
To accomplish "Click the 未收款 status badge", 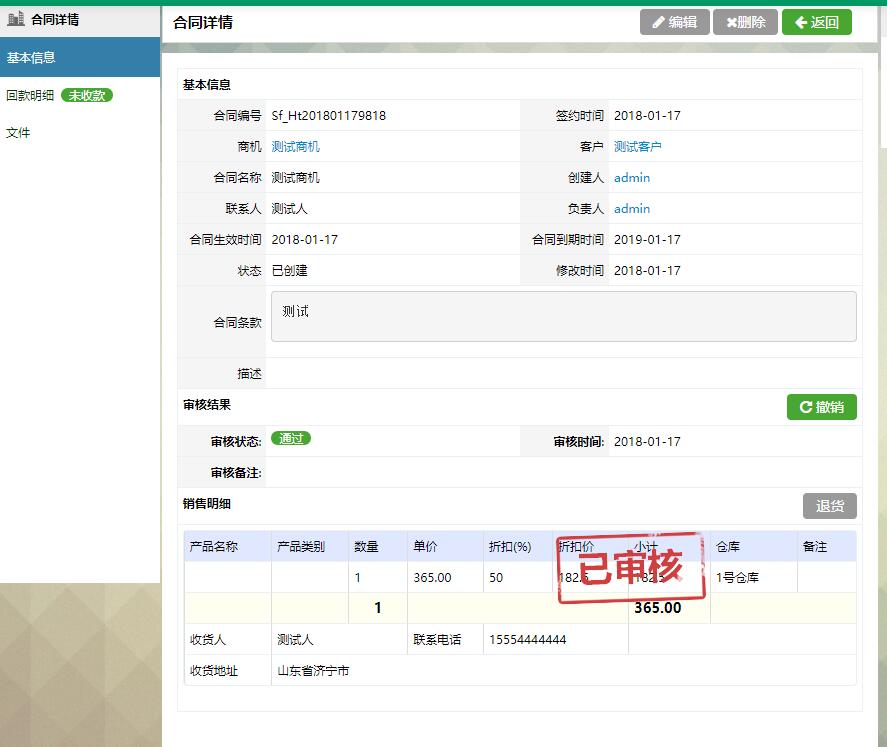I will click(x=87, y=96).
